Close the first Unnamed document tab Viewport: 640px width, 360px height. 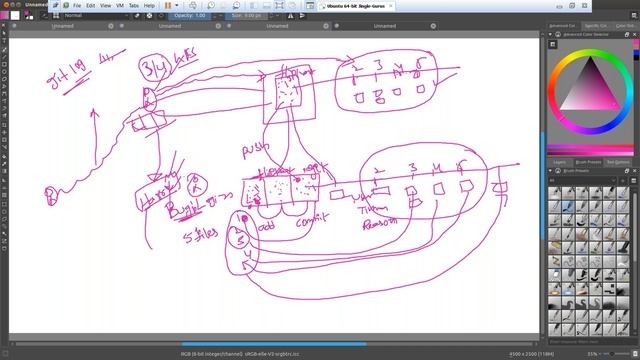click(111, 26)
